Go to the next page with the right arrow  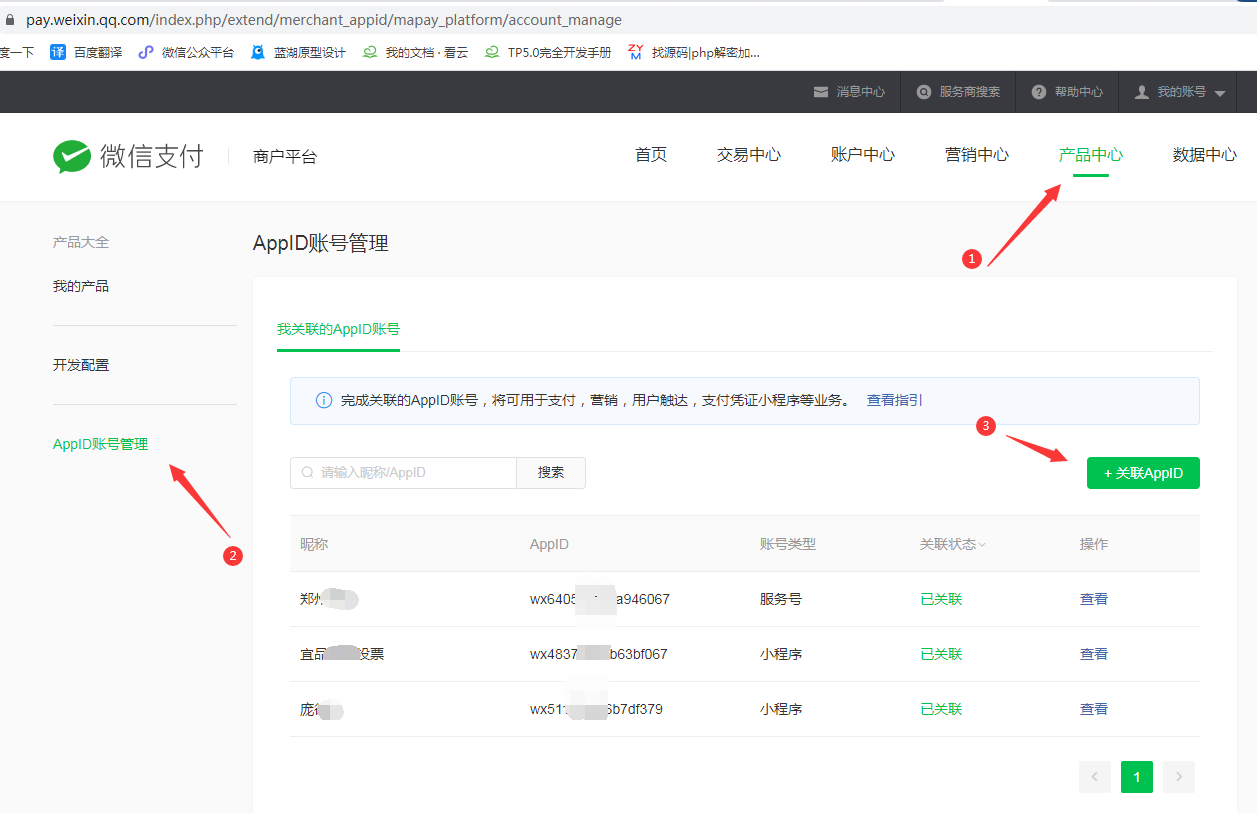(x=1179, y=777)
